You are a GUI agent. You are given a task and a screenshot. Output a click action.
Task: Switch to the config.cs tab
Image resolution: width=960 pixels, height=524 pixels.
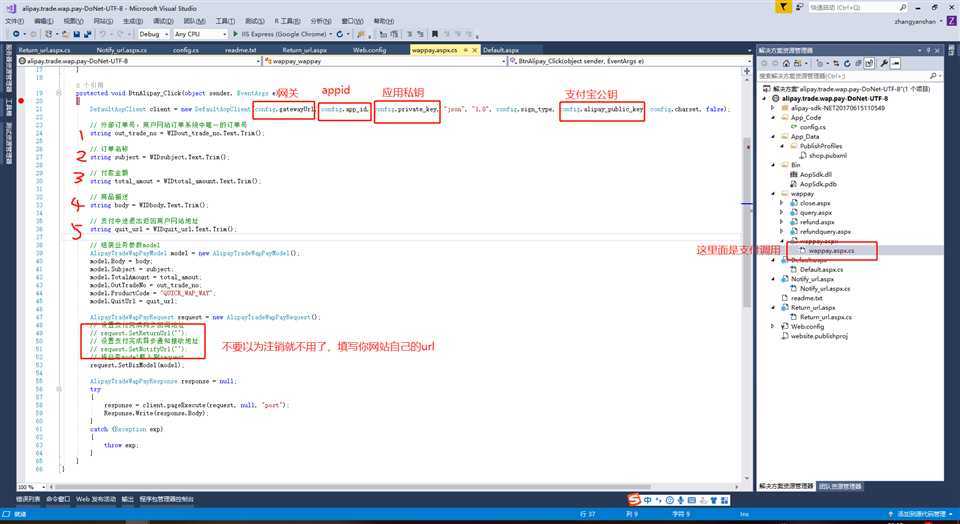point(186,50)
